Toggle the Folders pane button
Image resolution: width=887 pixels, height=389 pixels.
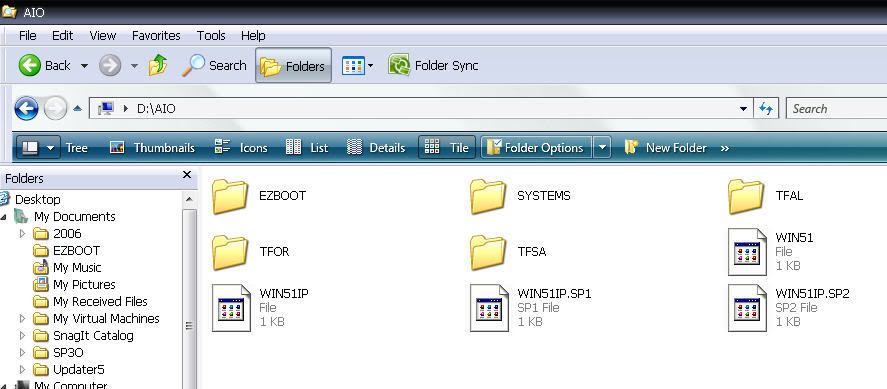point(293,66)
